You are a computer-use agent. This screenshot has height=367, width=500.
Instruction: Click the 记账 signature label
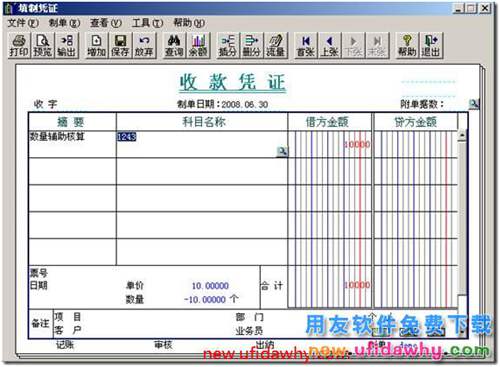tap(65, 344)
